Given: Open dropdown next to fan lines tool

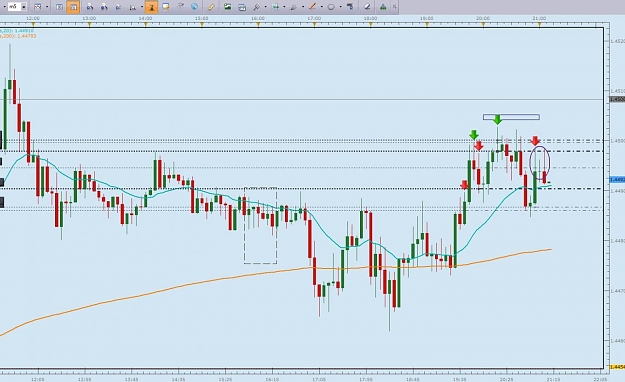Looking at the screenshot, I should click(303, 7).
